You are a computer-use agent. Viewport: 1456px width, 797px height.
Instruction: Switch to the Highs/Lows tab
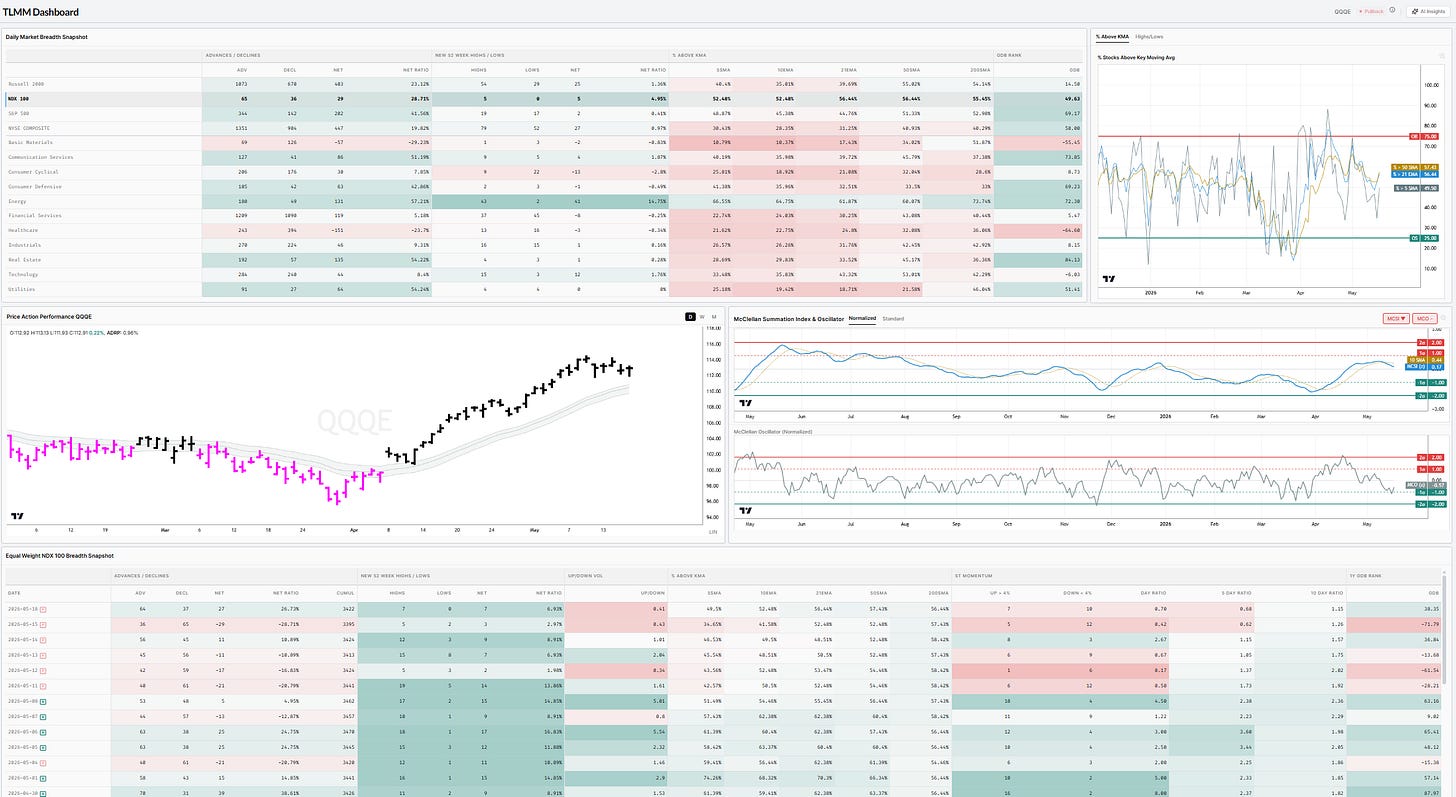pos(1149,36)
